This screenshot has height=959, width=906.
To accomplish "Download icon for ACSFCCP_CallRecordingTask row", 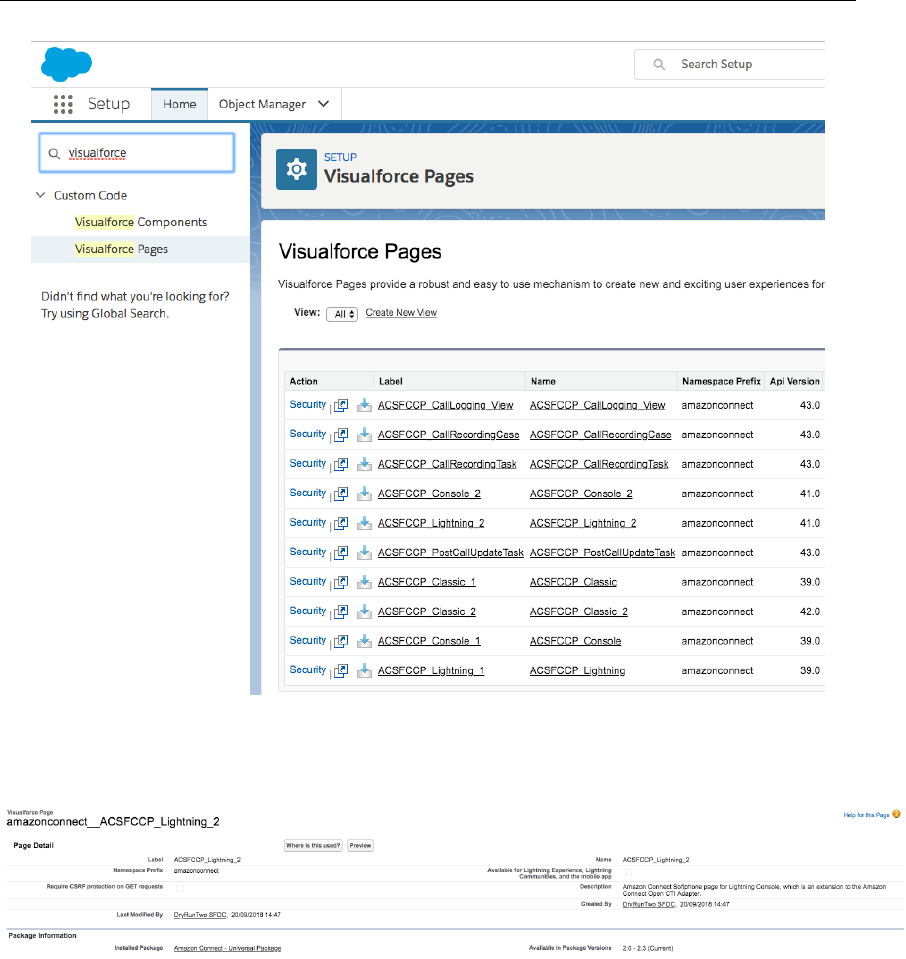I will coord(364,464).
